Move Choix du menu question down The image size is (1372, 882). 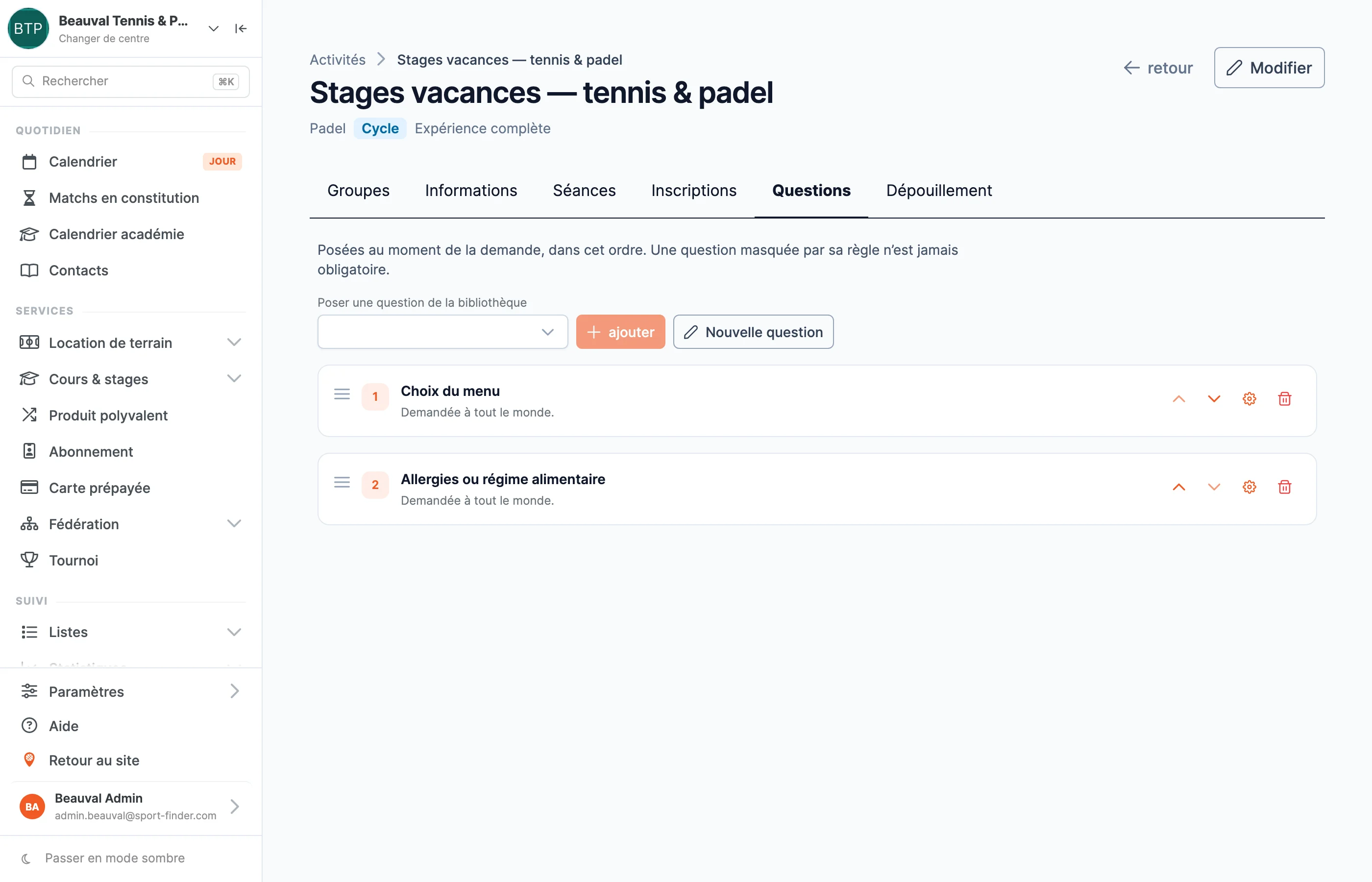(x=1213, y=399)
